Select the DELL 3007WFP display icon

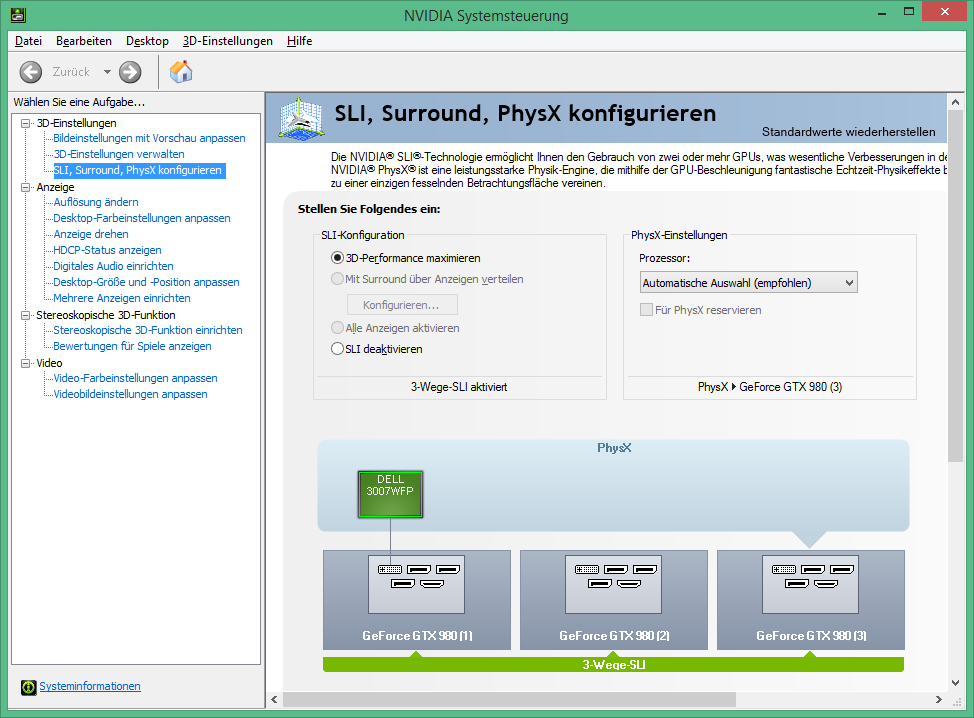[x=390, y=494]
